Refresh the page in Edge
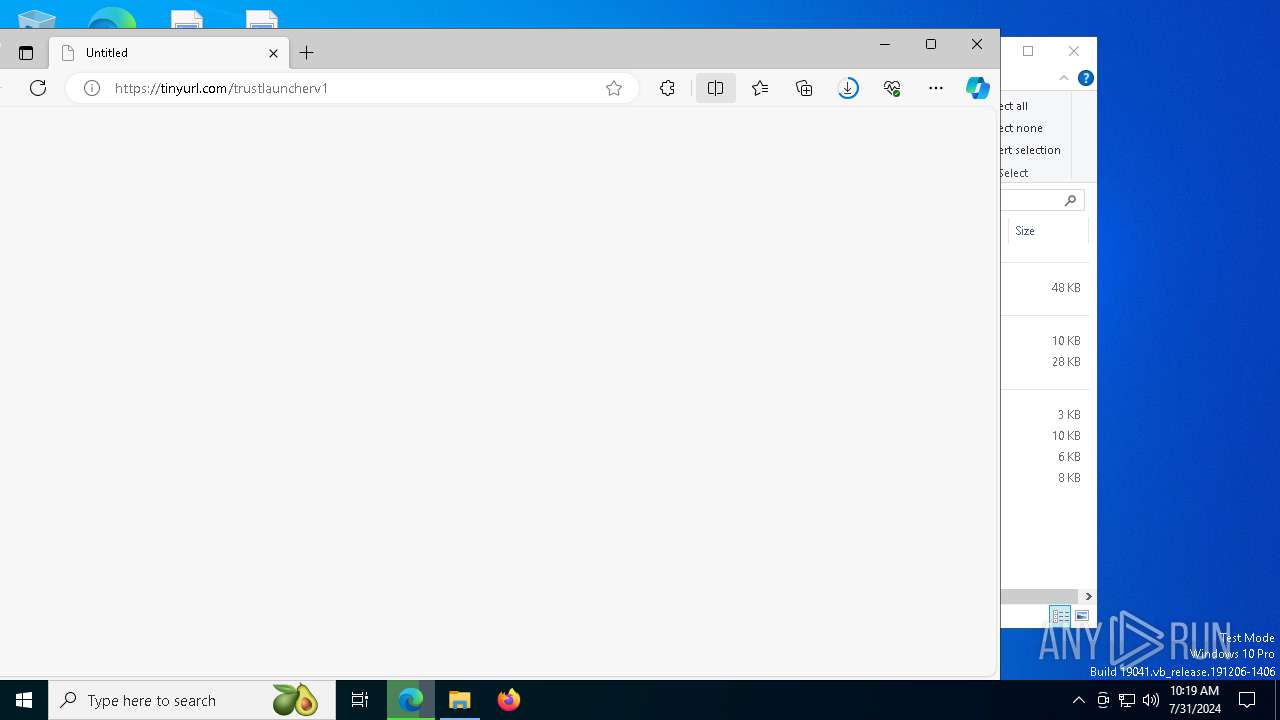The image size is (1280, 720). tap(38, 88)
